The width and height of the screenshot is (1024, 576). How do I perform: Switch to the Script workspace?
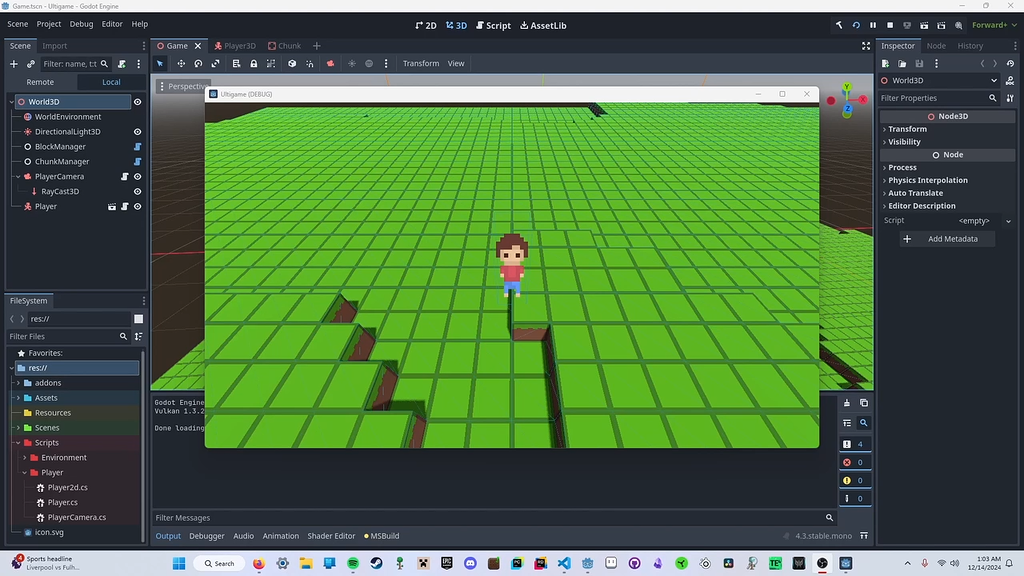(494, 25)
